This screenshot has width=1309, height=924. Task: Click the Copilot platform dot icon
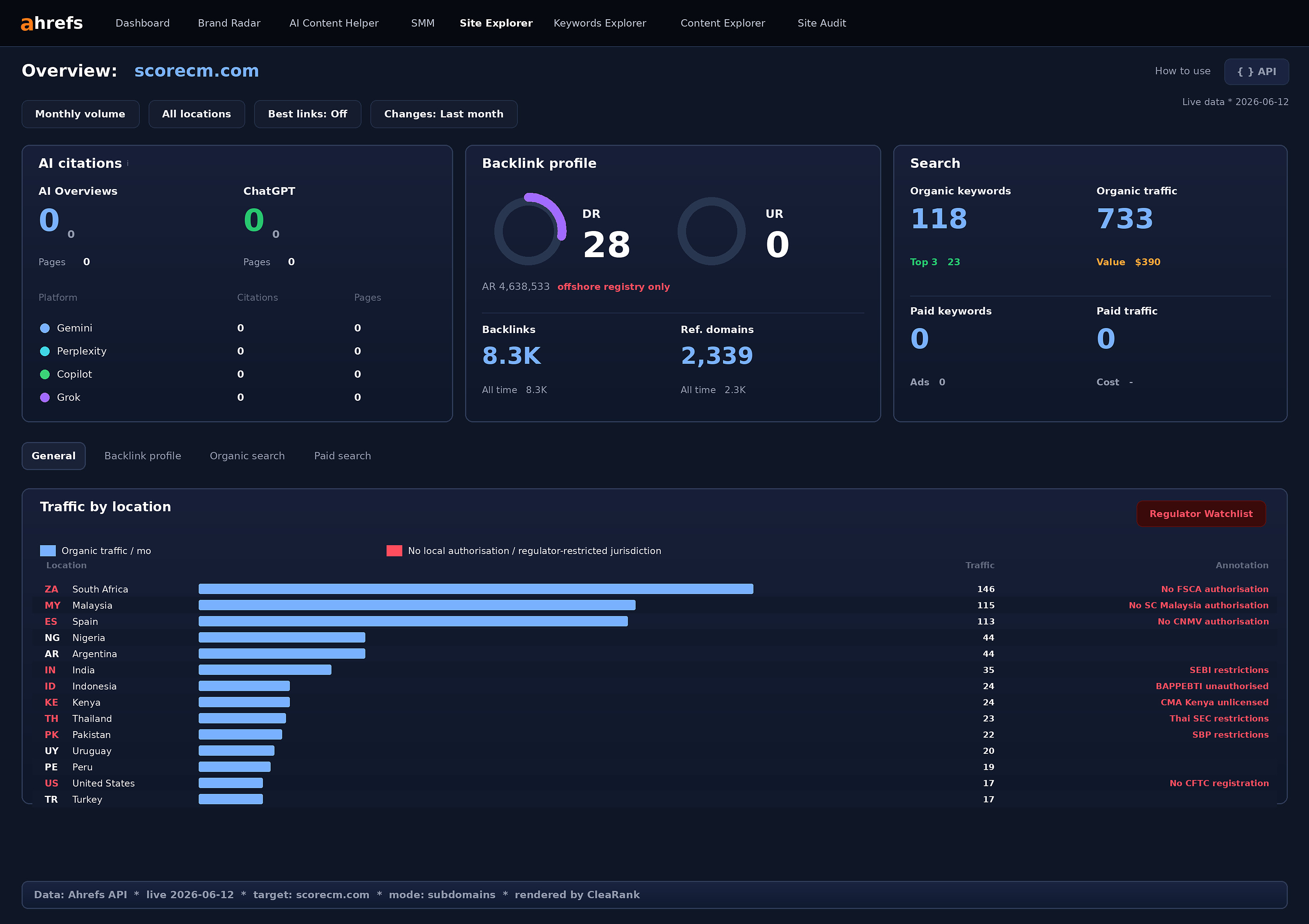click(x=45, y=375)
